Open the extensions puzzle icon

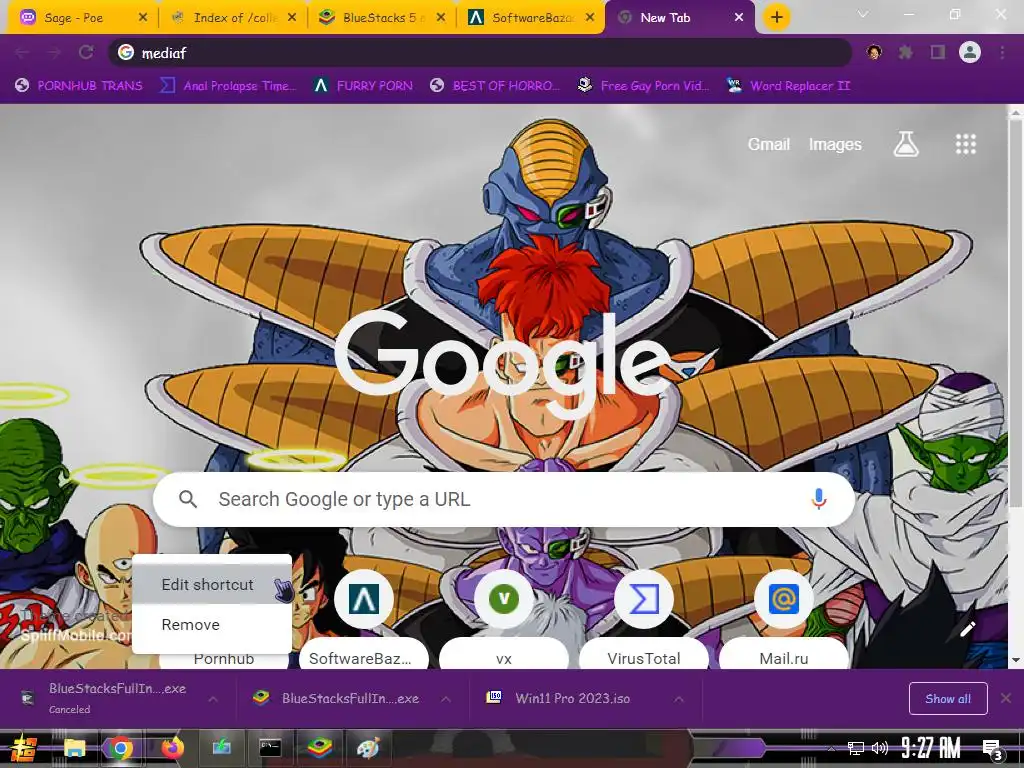906,52
